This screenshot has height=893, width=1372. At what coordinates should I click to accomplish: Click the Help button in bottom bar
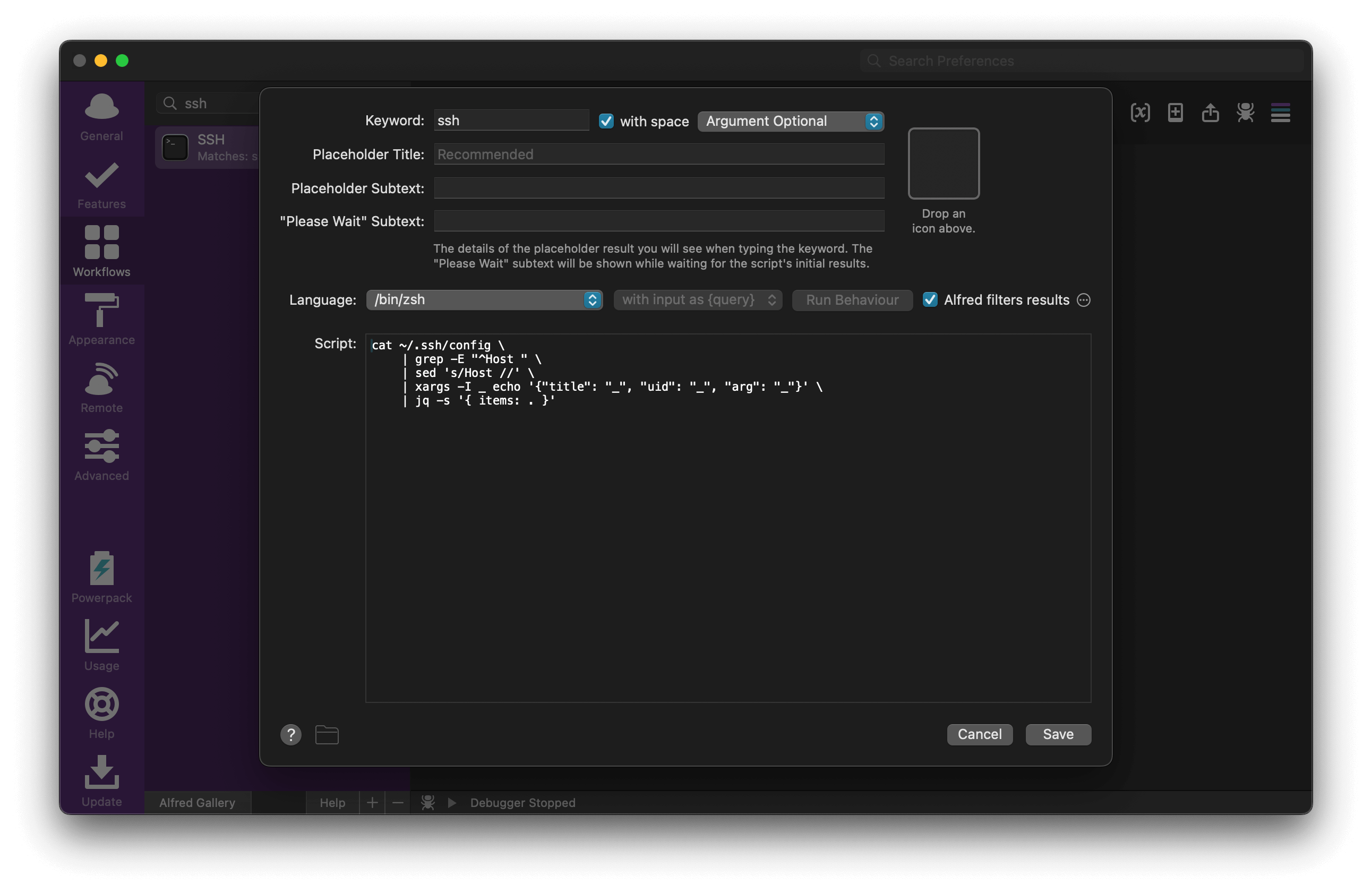[x=332, y=803]
